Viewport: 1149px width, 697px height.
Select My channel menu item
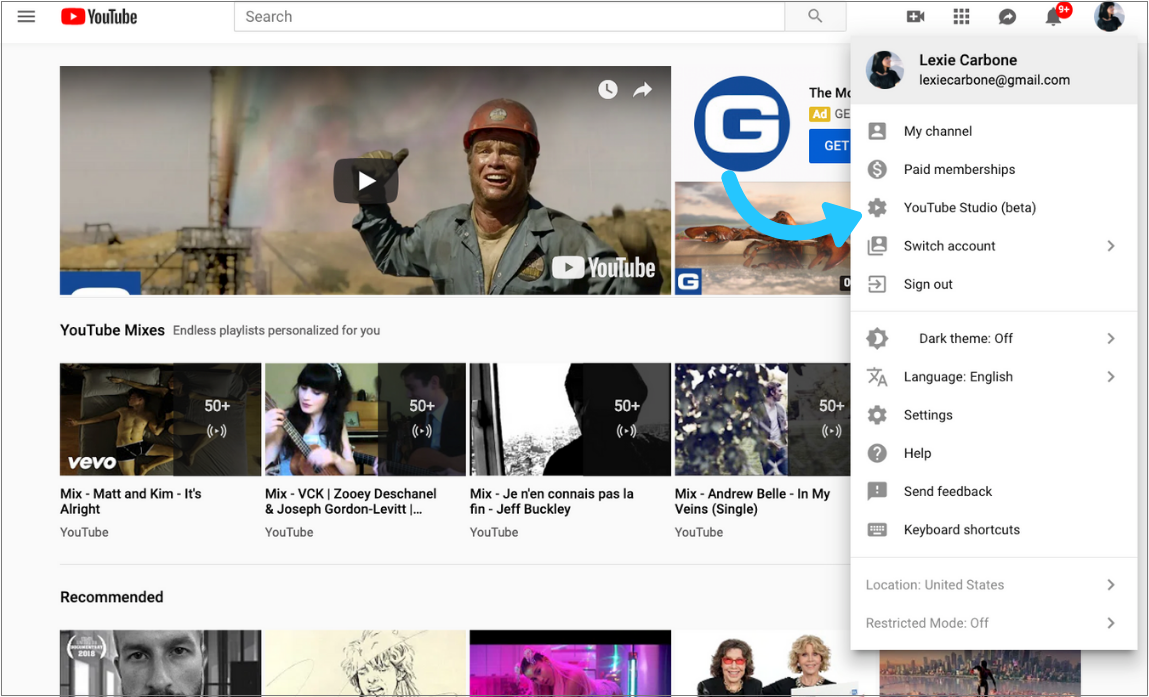click(x=994, y=131)
